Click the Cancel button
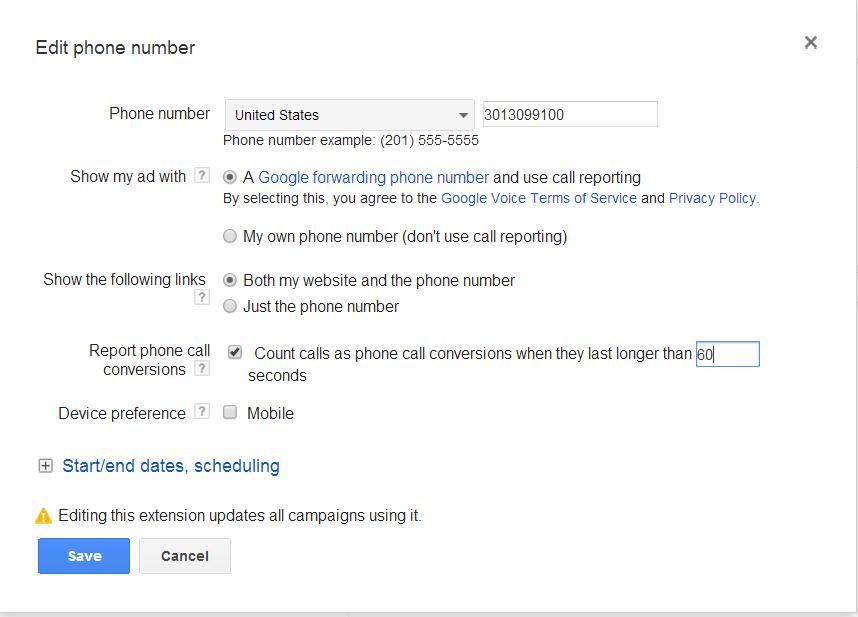Viewport: 858px width, 617px height. 185,556
